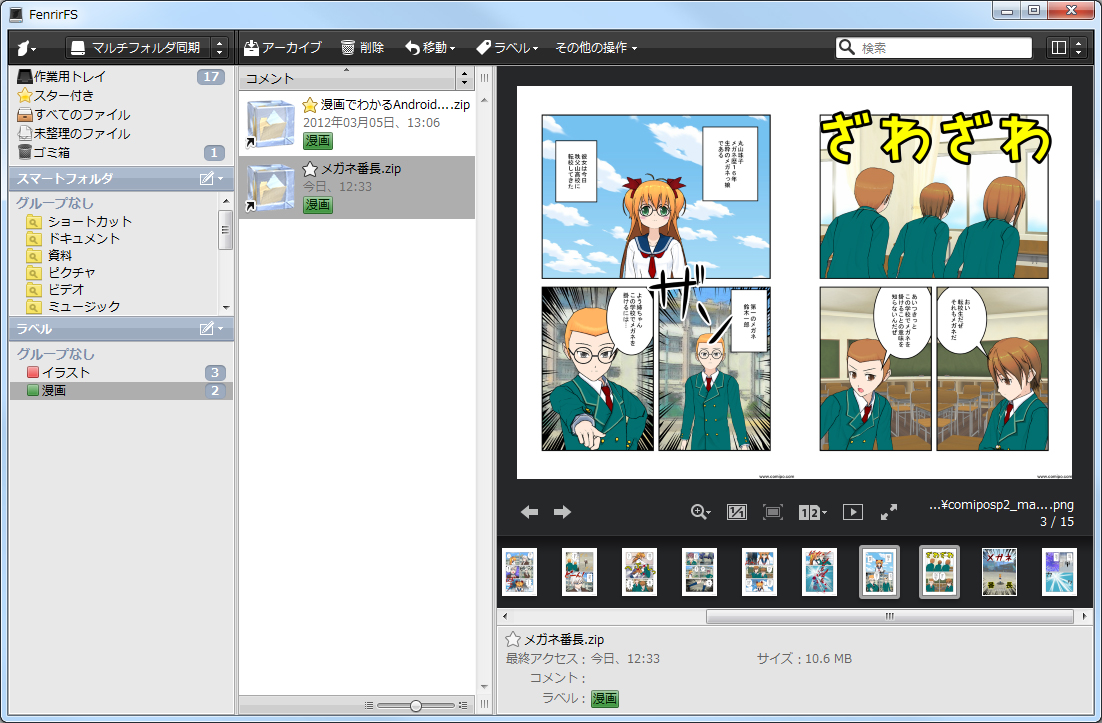
Task: Open the 移動 (Move) dropdown
Action: coord(429,46)
